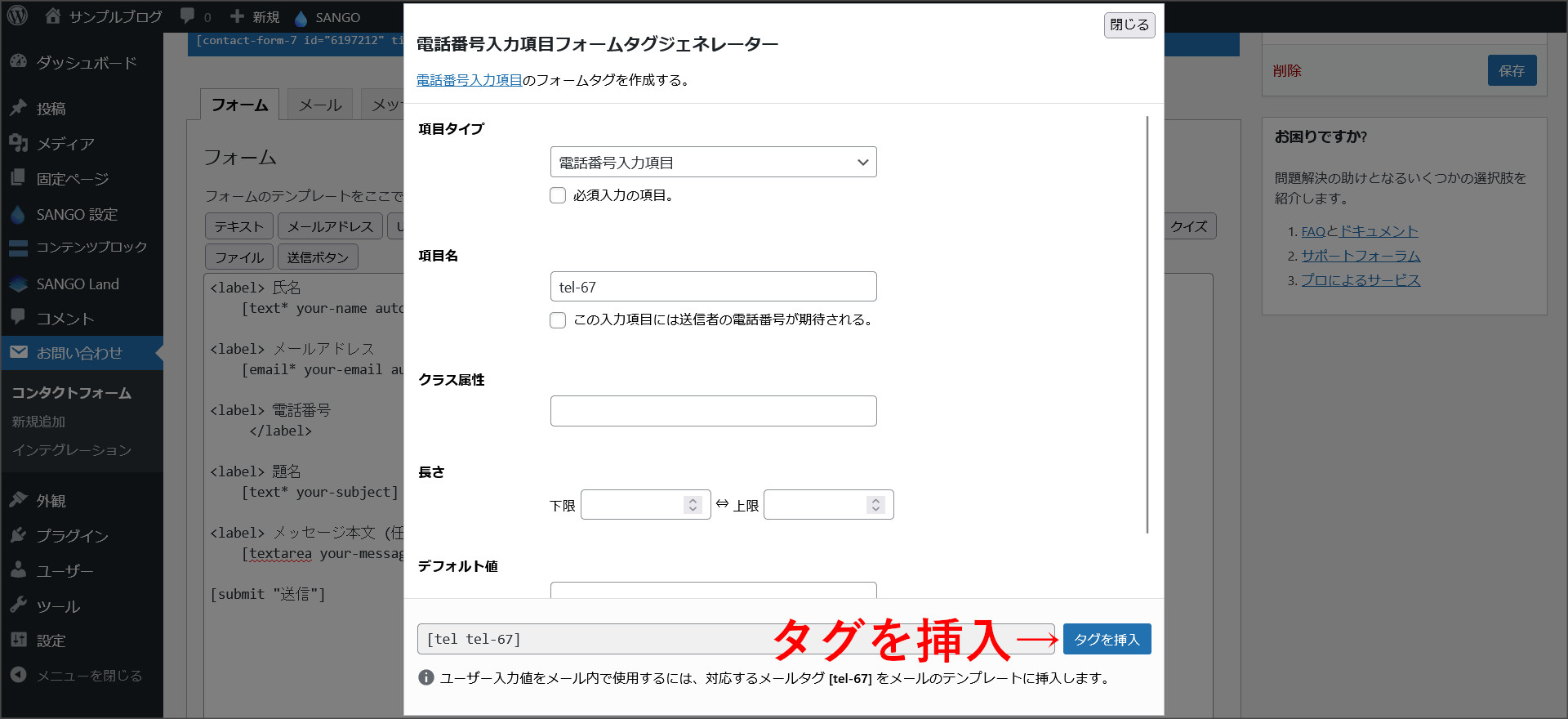This screenshot has width=1568, height=719.
Task: Open the Dashboard icon in sidebar
Action: pyautogui.click(x=19, y=62)
